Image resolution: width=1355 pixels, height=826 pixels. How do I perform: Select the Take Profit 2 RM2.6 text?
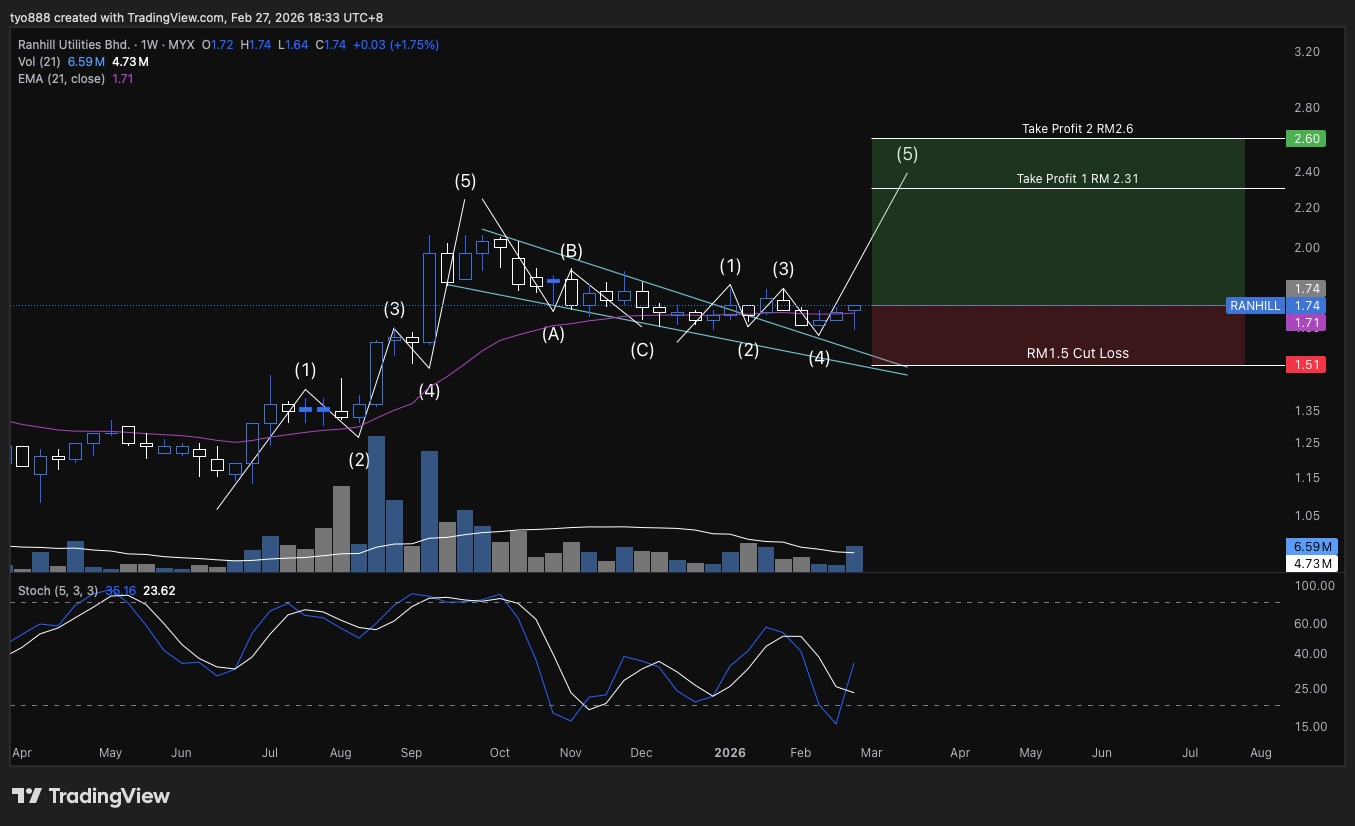point(1077,129)
